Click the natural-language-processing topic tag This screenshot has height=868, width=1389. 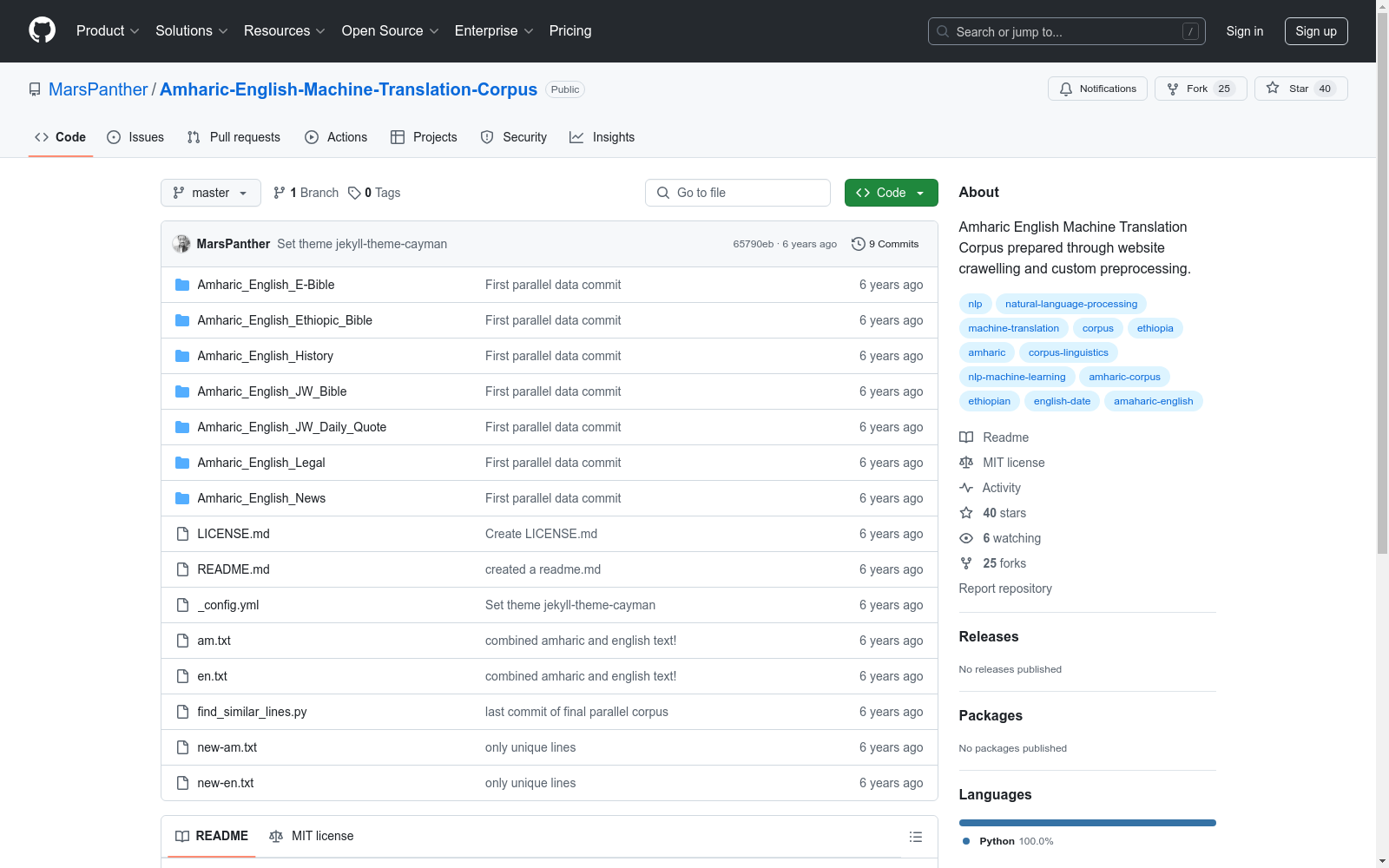[1071, 304]
